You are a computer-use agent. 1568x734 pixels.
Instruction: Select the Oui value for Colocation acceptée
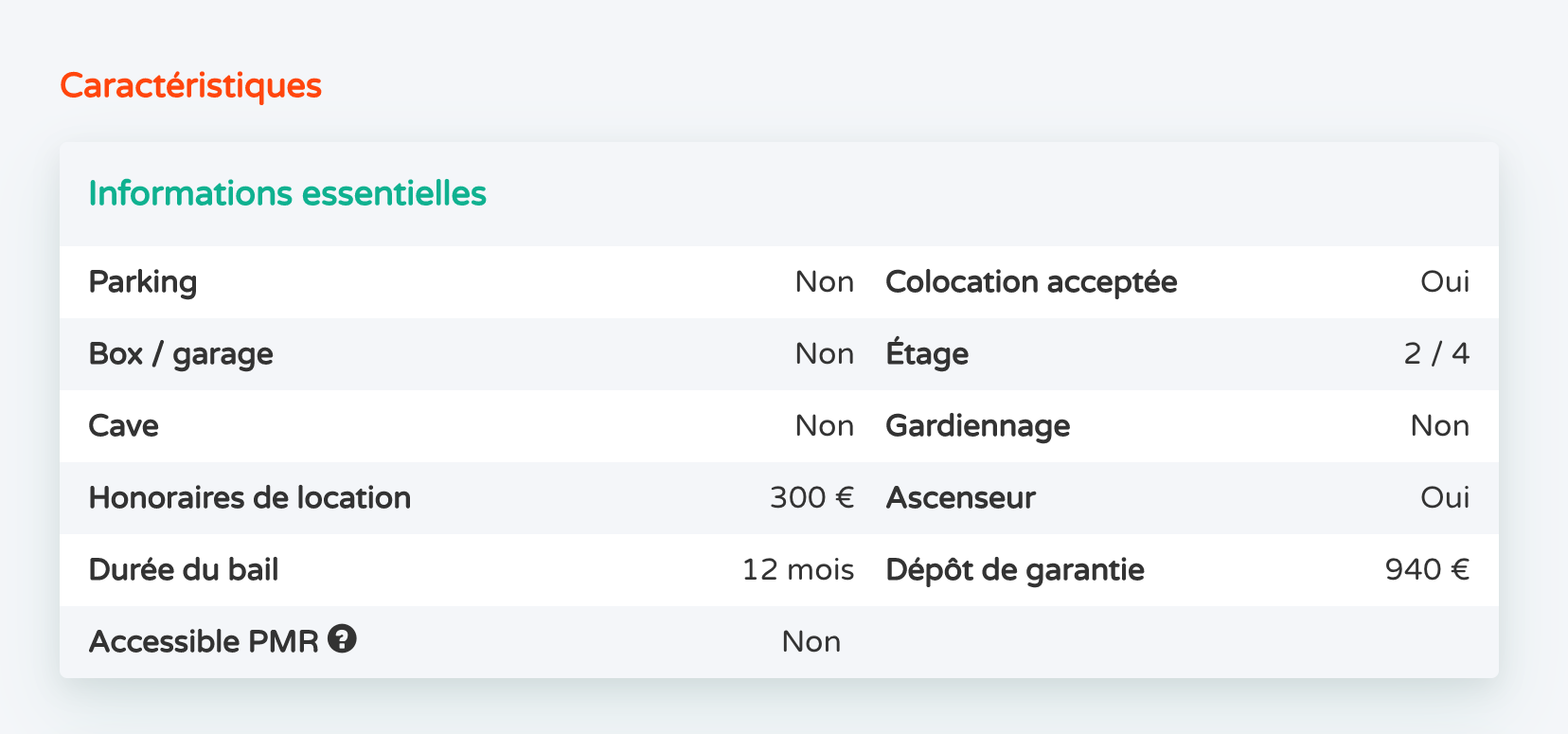click(1444, 282)
